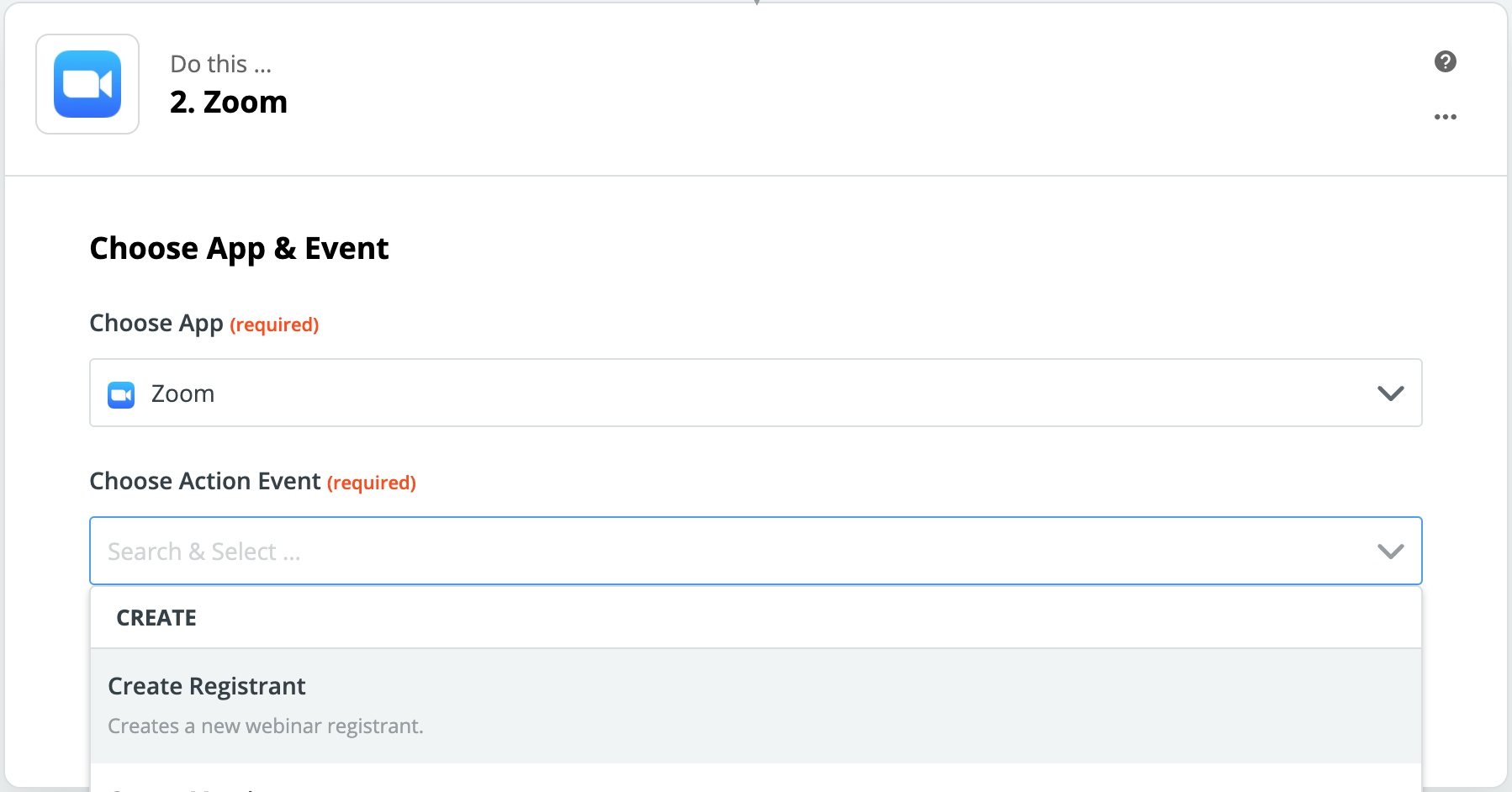Click inside the Search & Select input field
The image size is (1512, 792).
click(x=336, y=551)
